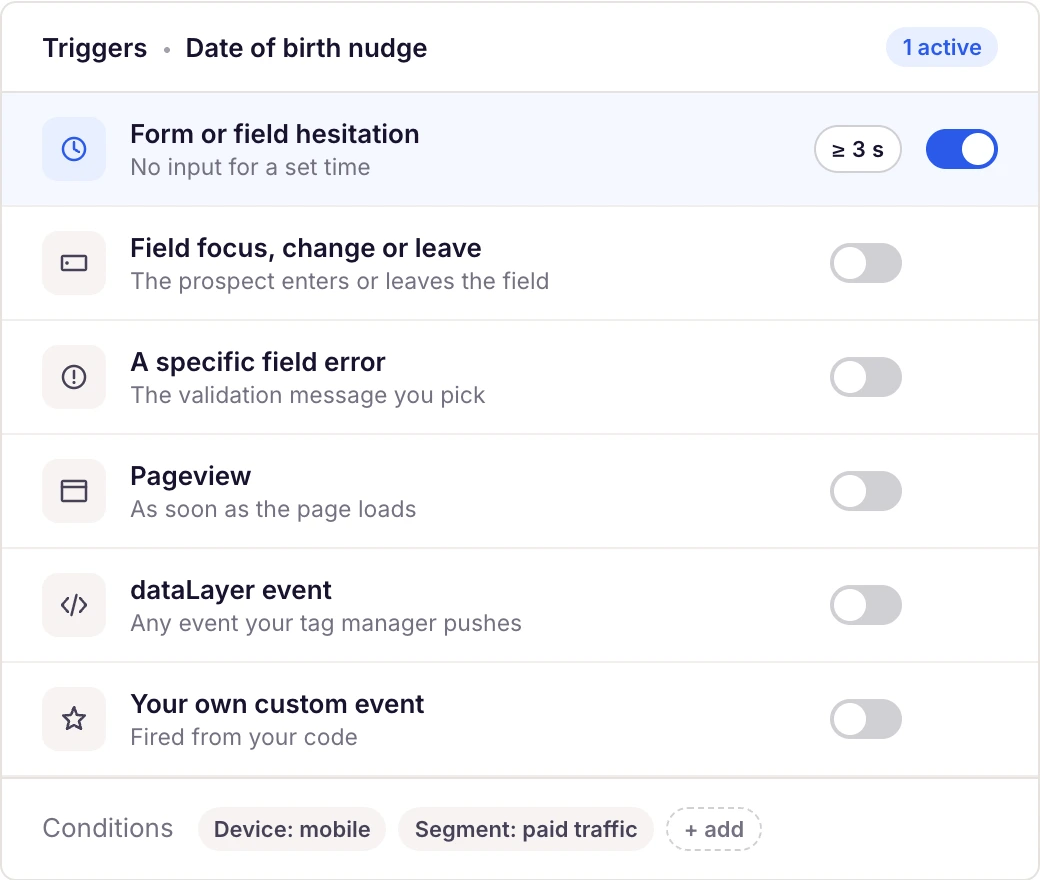
Task: Click the input field icon beside Field focus
Action: point(74,263)
